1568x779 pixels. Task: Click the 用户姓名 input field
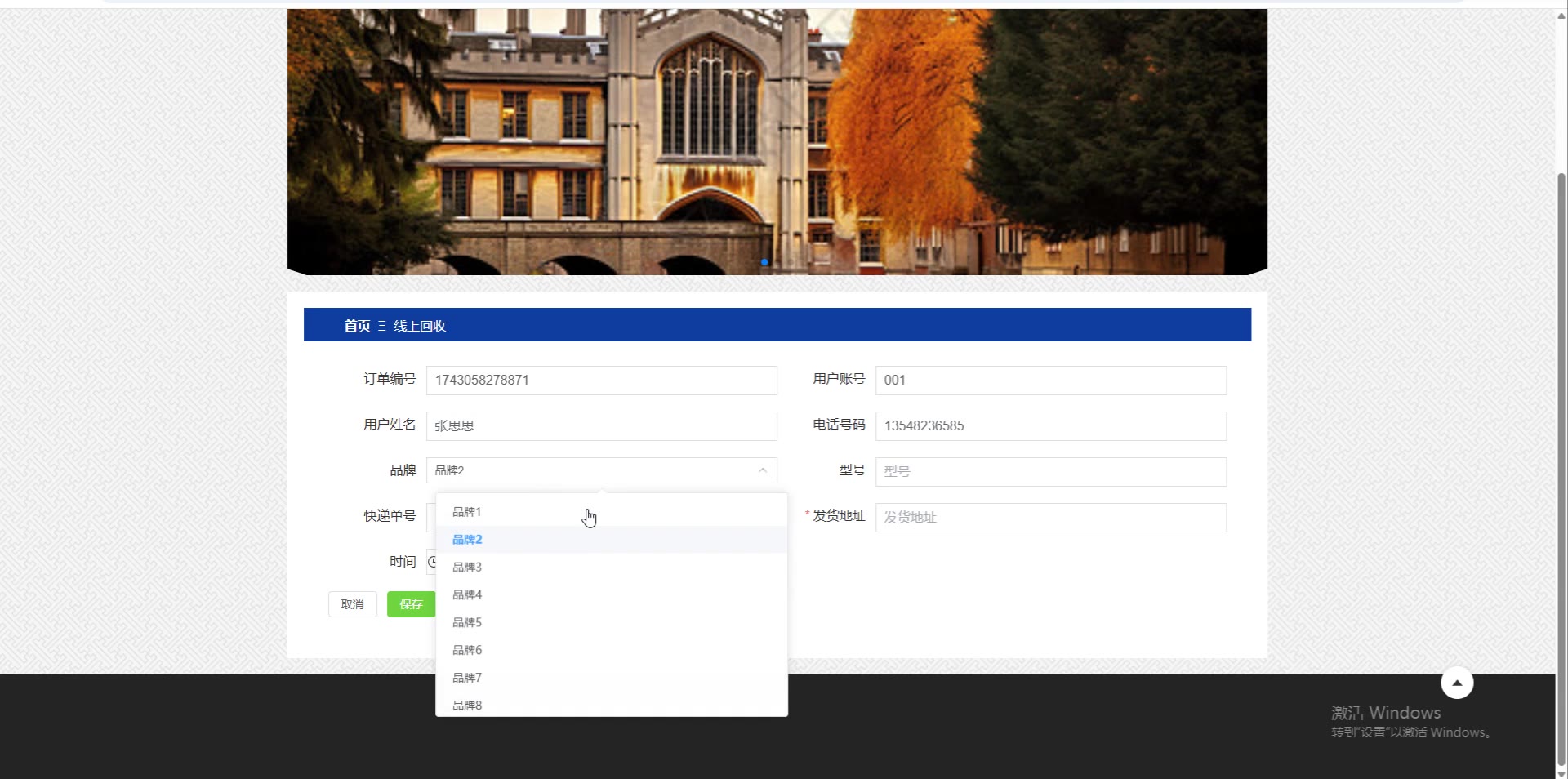click(x=602, y=426)
